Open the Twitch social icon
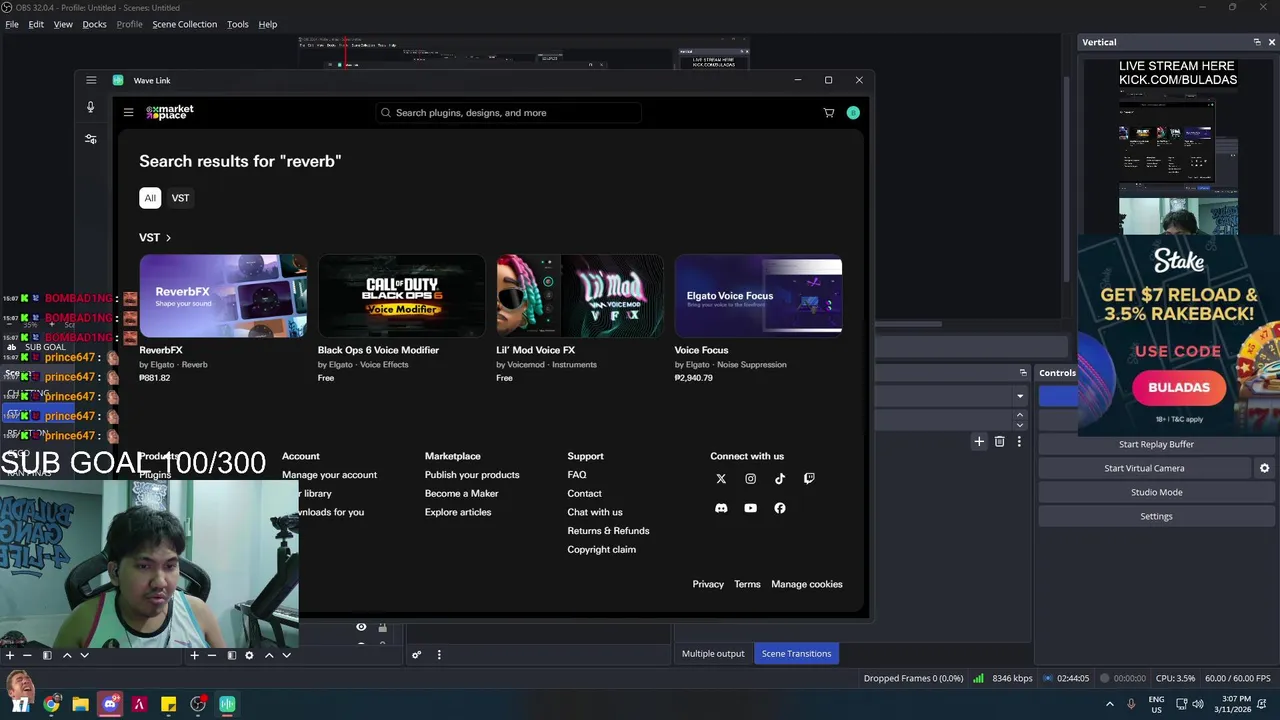The height and width of the screenshot is (720, 1280). click(809, 479)
